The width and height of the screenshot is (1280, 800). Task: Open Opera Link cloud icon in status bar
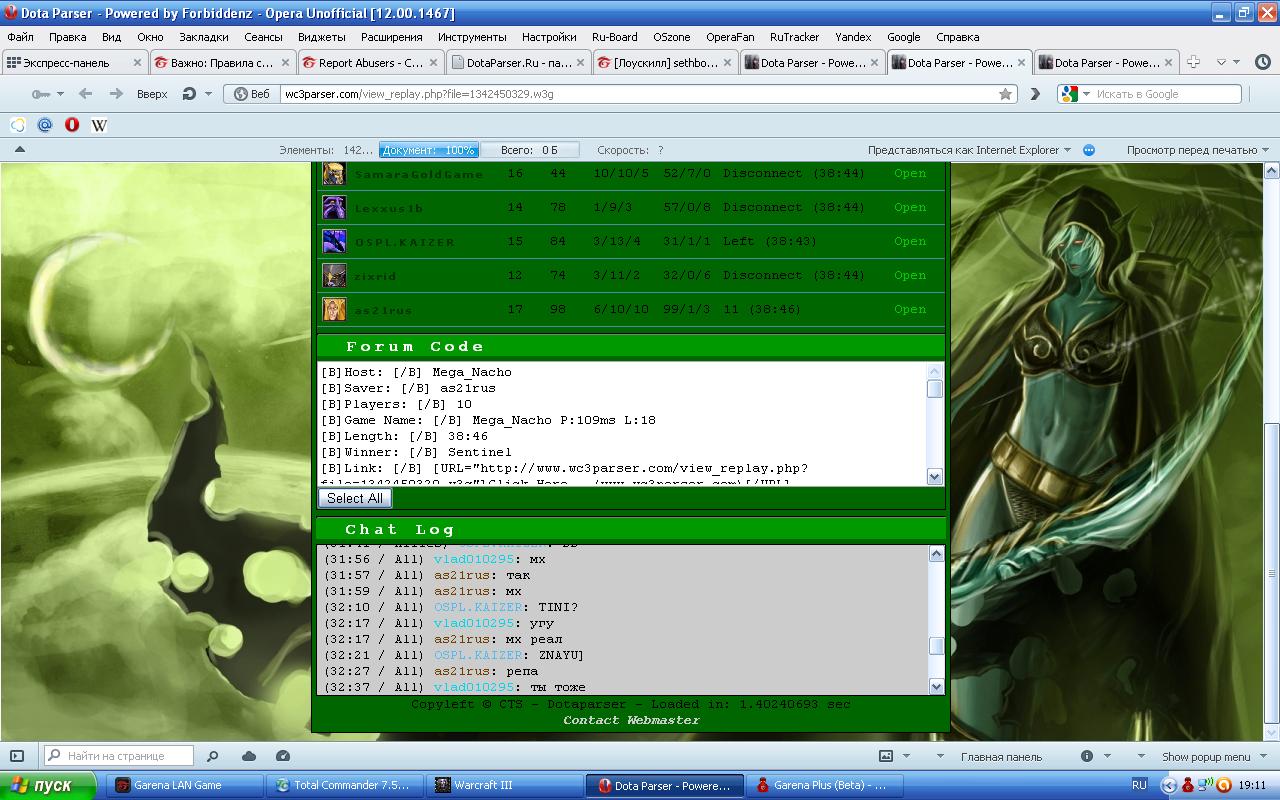(x=249, y=756)
